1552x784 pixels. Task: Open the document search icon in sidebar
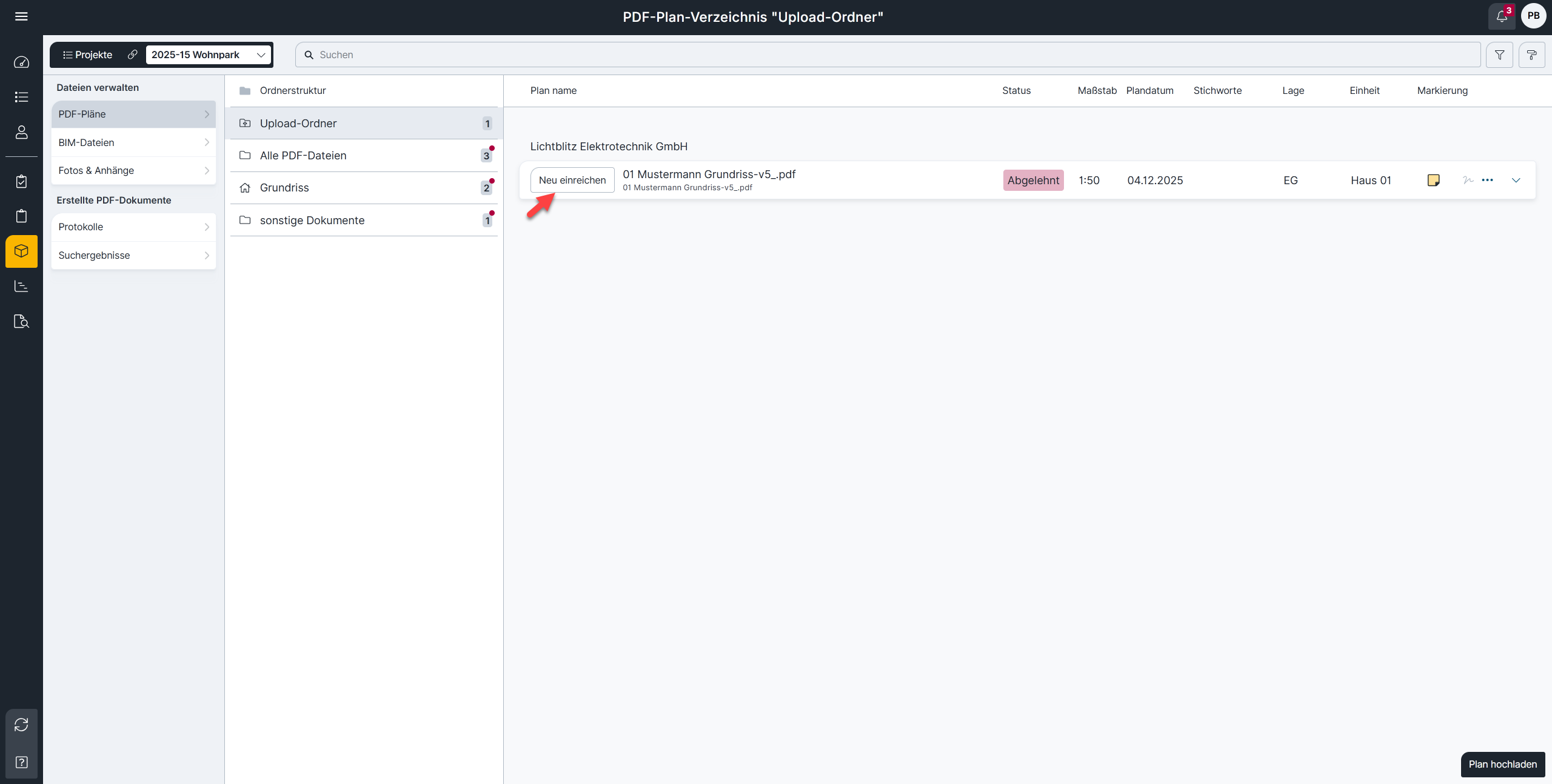click(x=21, y=321)
